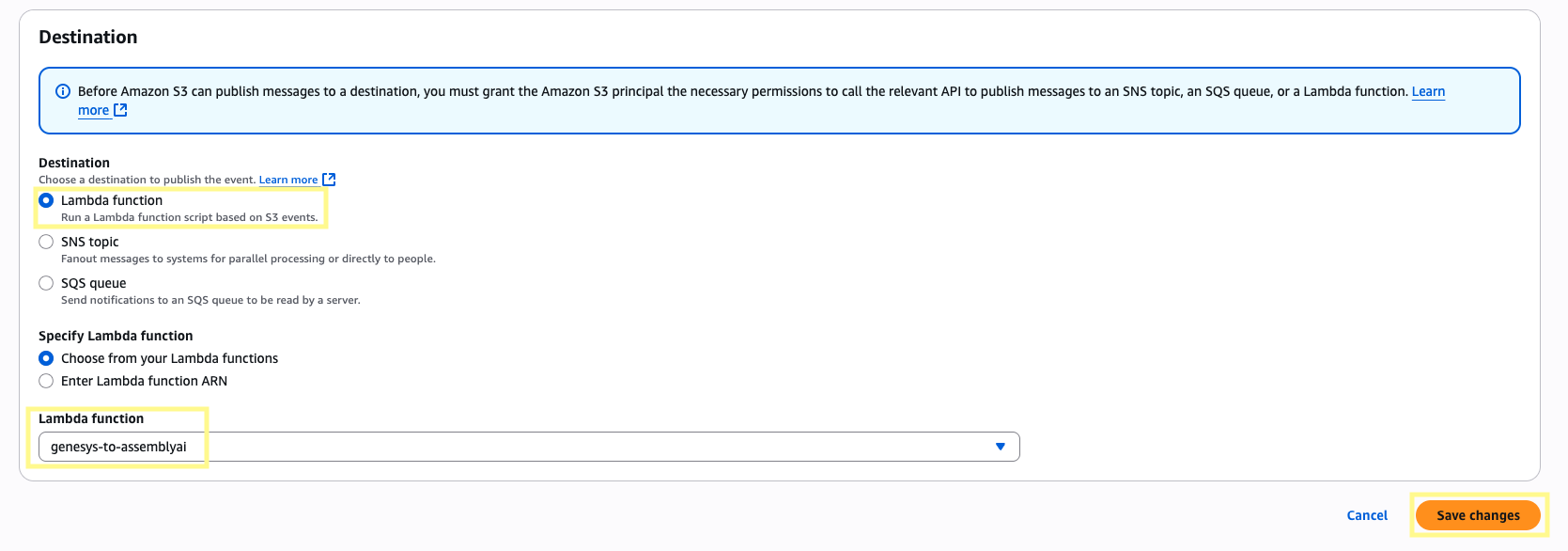
Task: Select the Lambda function destination radio
Action: (46, 200)
